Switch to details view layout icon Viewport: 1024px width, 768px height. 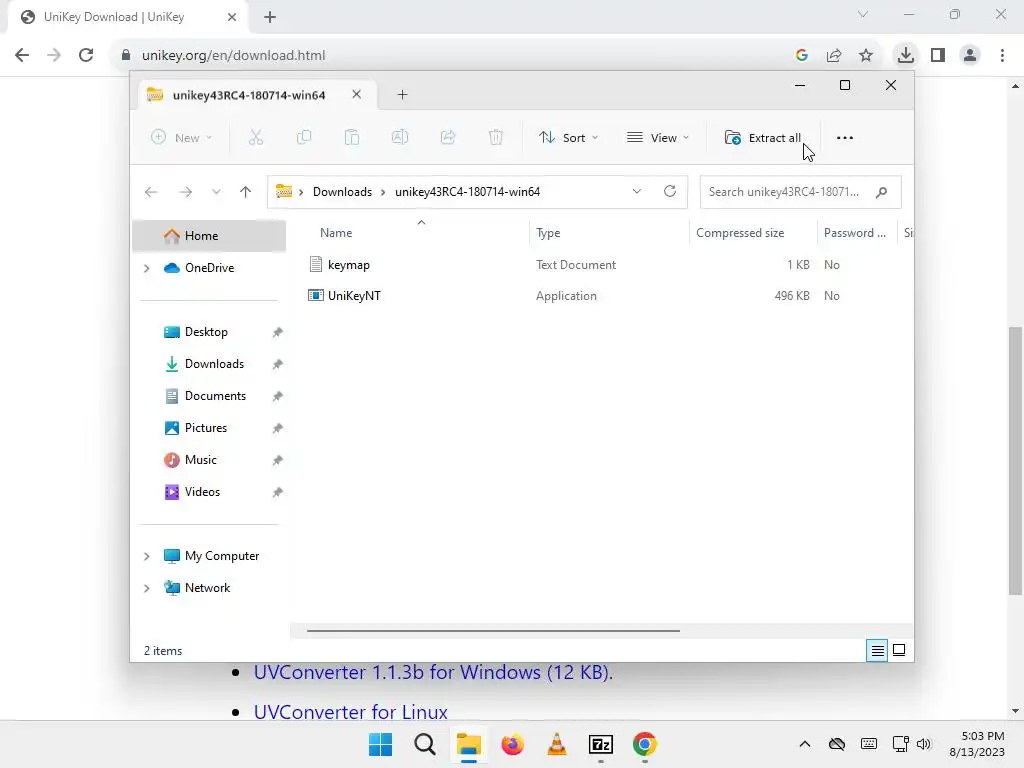click(877, 650)
